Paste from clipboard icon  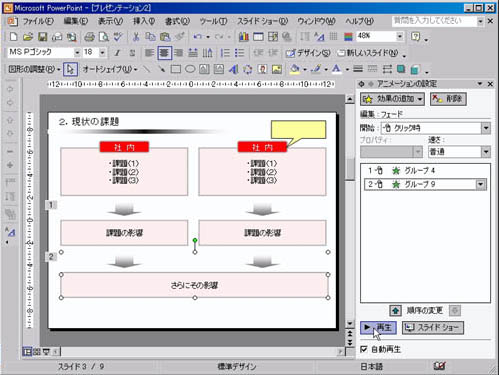point(165,36)
